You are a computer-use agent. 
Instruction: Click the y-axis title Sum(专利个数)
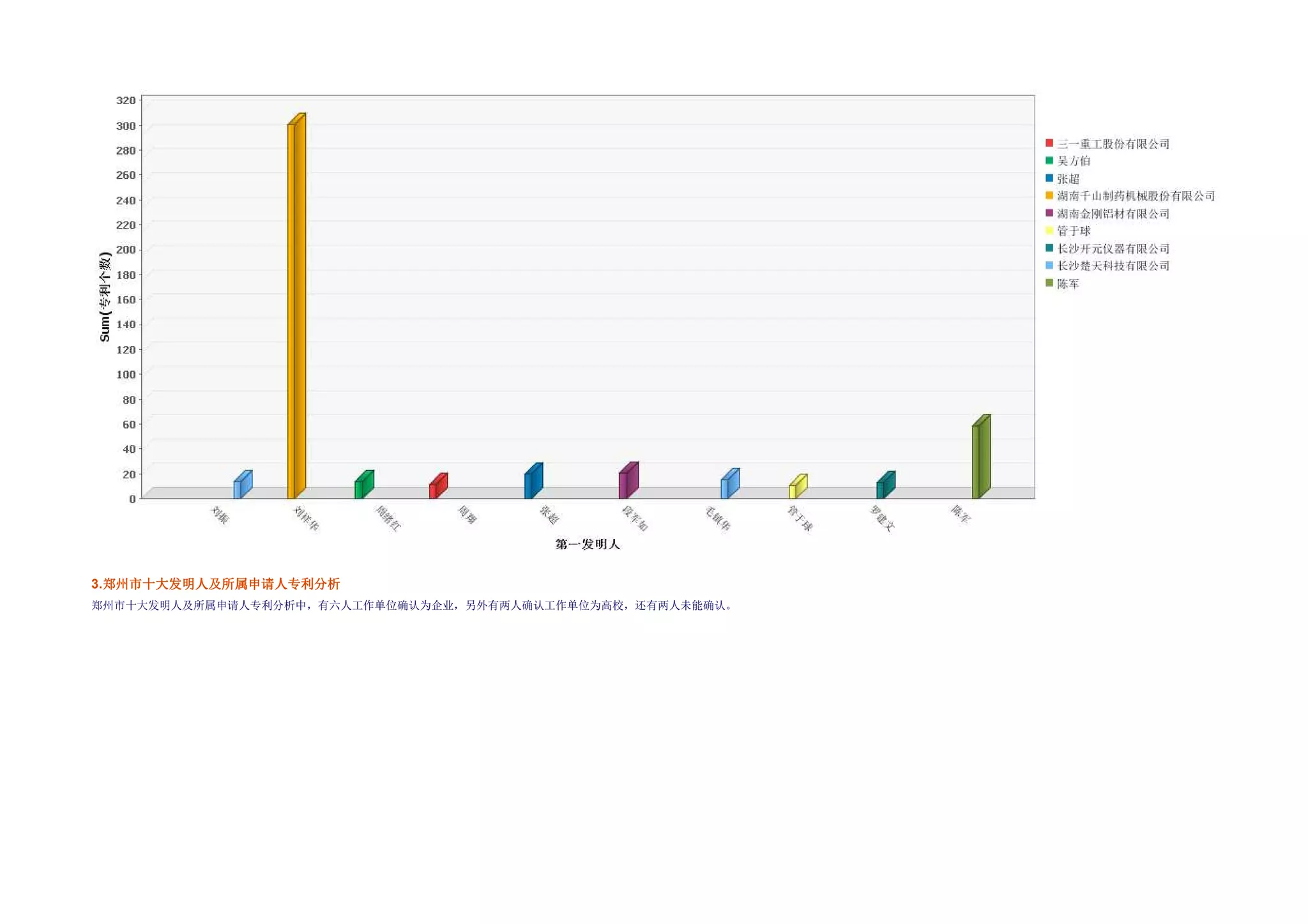click(105, 297)
